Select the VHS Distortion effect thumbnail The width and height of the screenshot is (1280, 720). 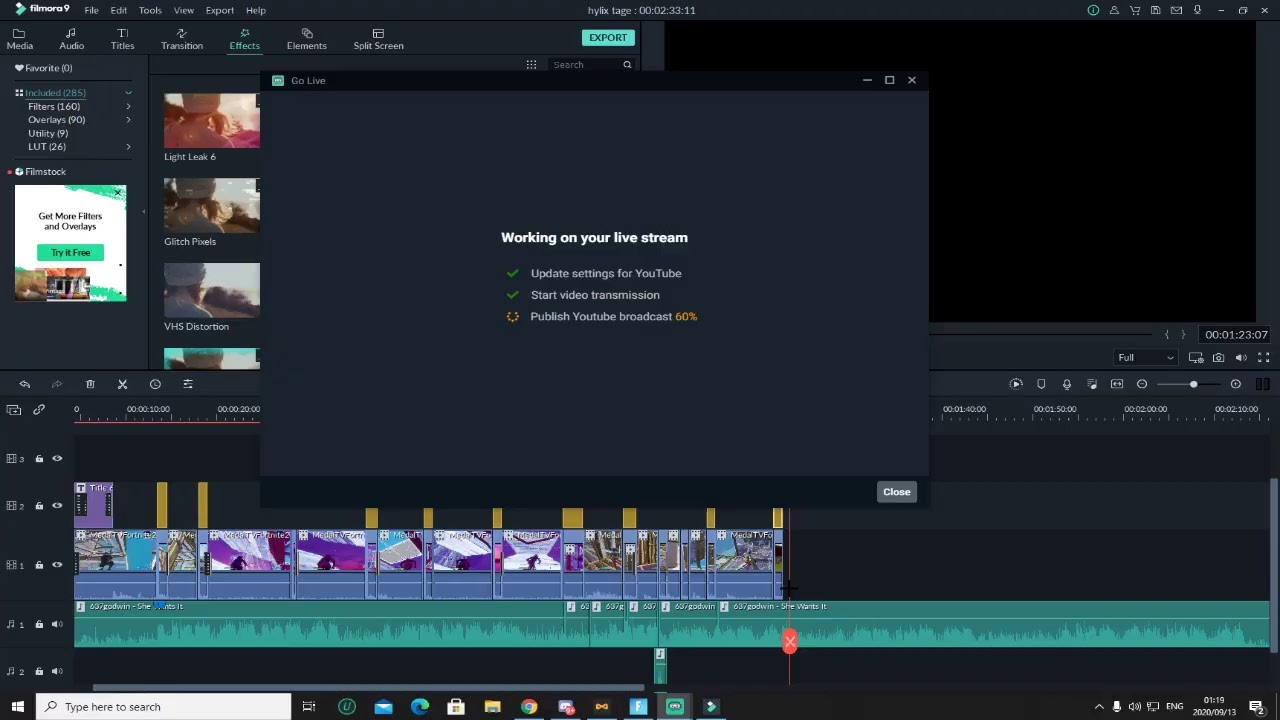coord(212,290)
